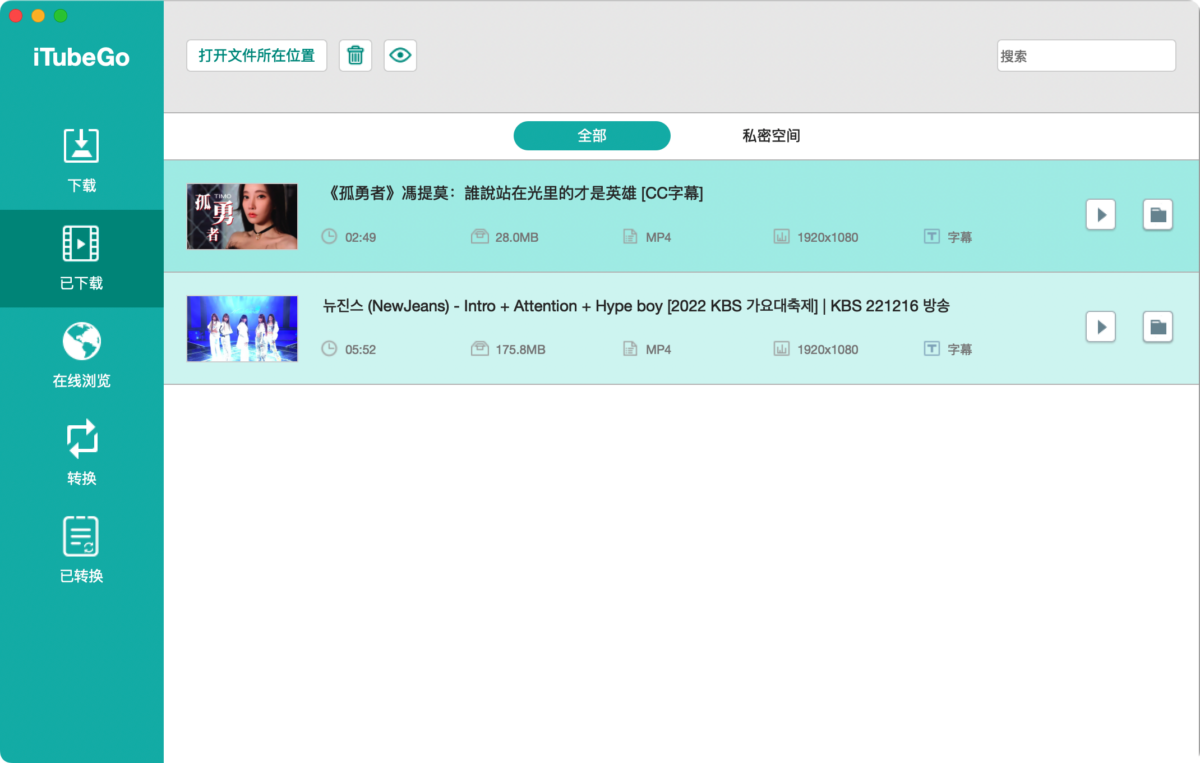Click the iTubeGo logo text
The width and height of the screenshot is (1200, 763).
click(x=81, y=58)
